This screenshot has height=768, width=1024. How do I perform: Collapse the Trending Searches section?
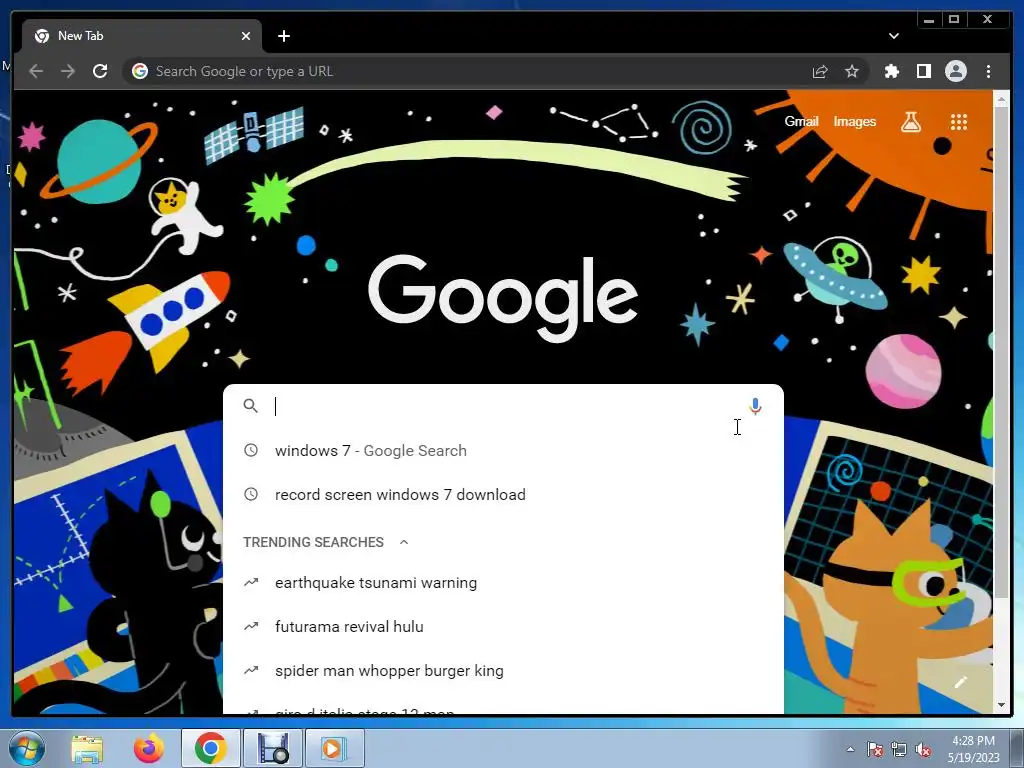pos(404,542)
